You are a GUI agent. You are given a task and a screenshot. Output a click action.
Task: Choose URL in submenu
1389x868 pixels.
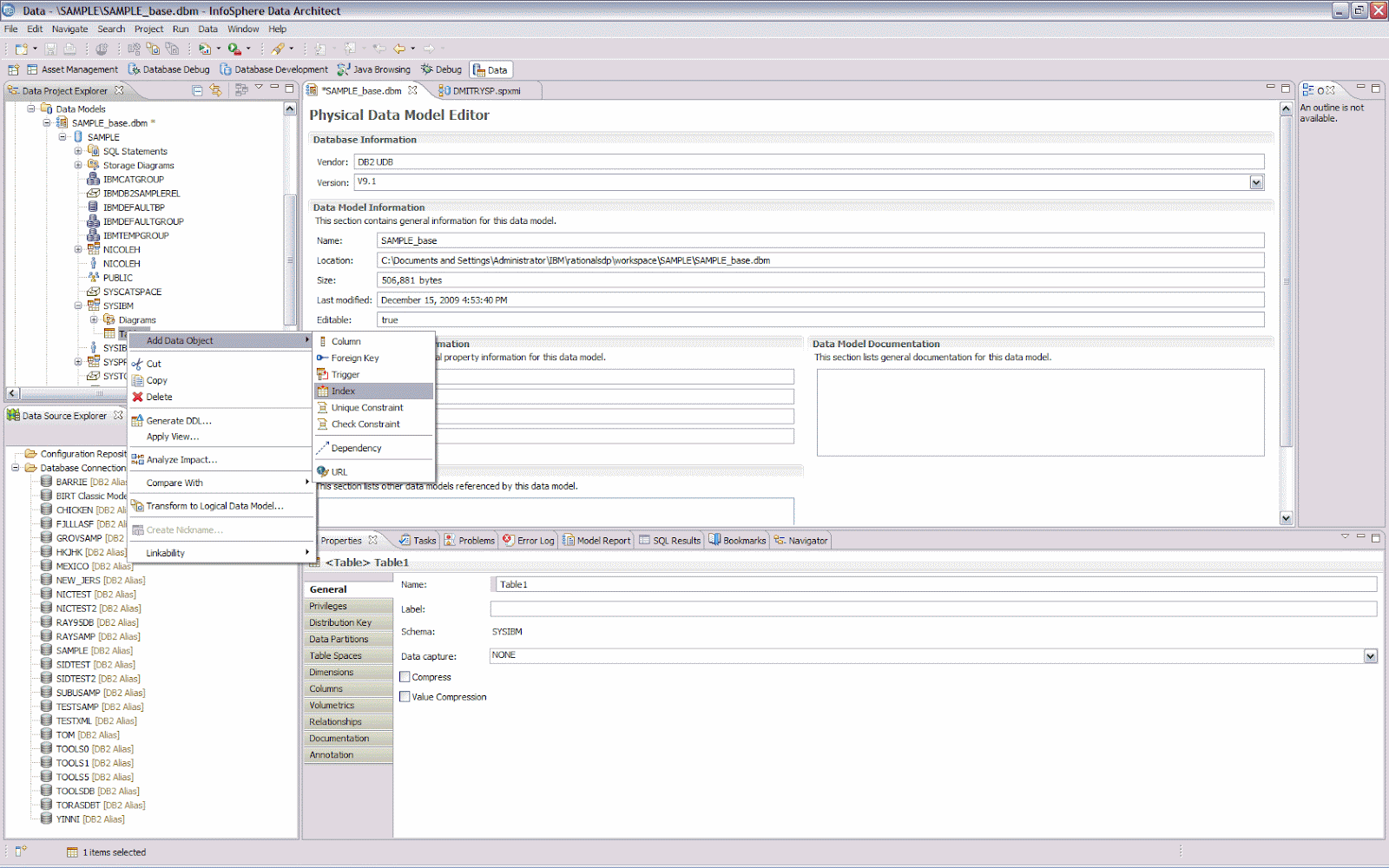tap(374, 472)
